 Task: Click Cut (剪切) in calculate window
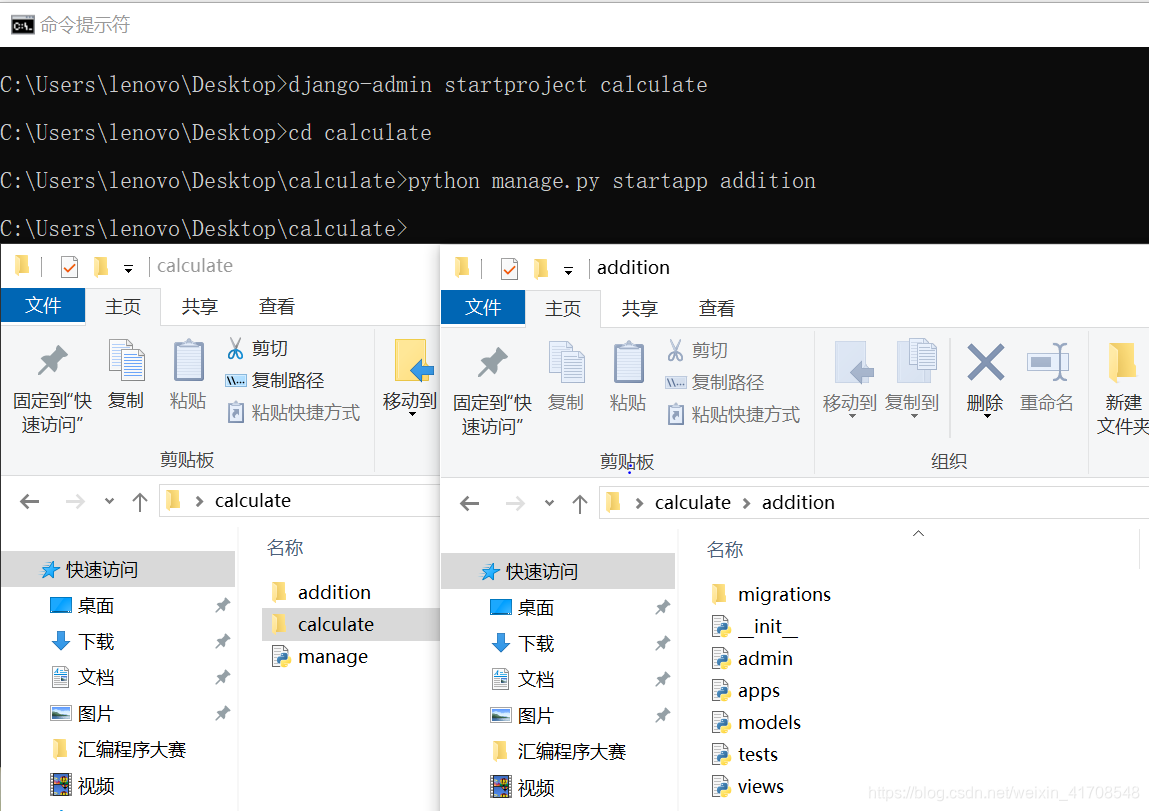(257, 348)
